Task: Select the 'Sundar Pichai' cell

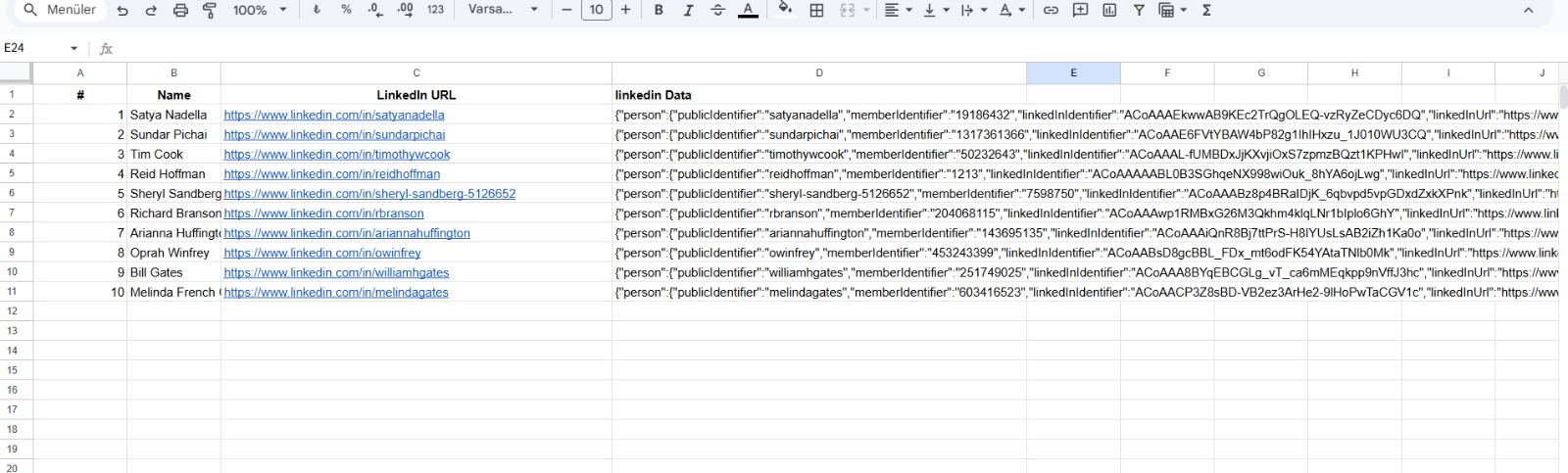Action: [x=173, y=134]
